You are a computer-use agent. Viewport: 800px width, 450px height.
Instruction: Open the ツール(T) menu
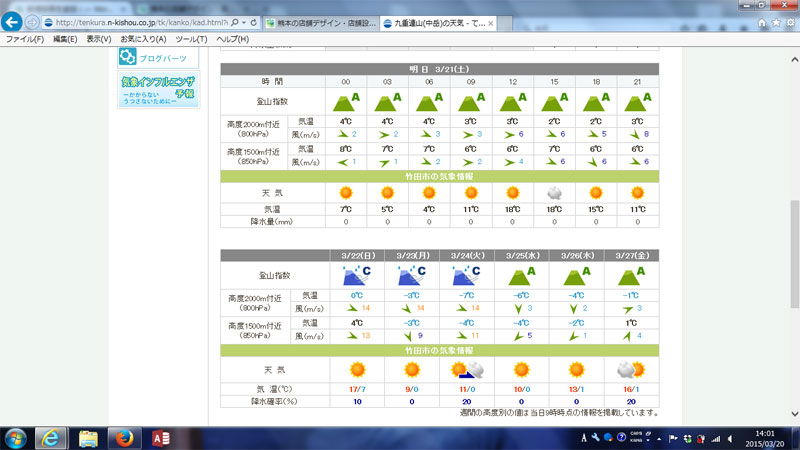[191, 39]
